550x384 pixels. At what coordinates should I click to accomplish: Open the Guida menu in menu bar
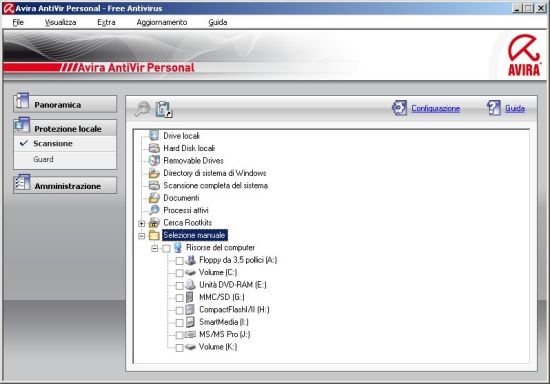click(x=218, y=22)
